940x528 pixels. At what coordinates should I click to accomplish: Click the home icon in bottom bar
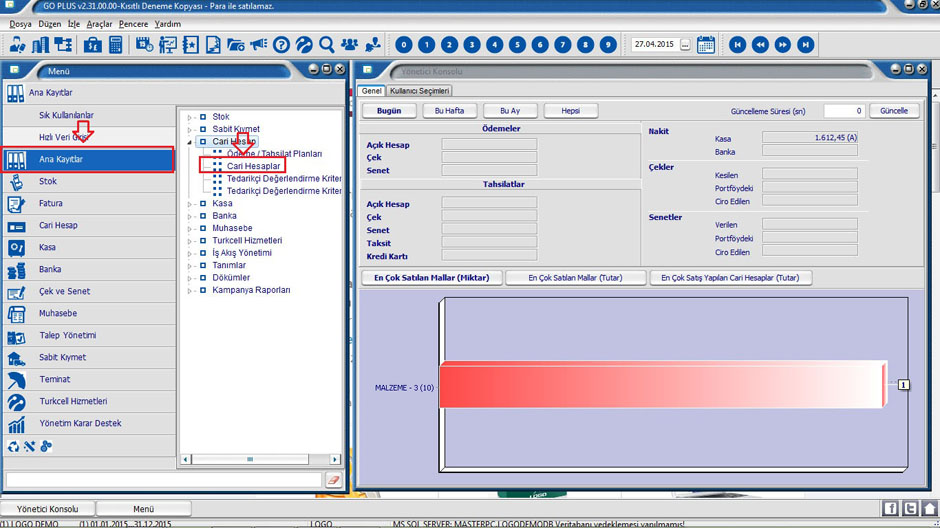point(930,508)
